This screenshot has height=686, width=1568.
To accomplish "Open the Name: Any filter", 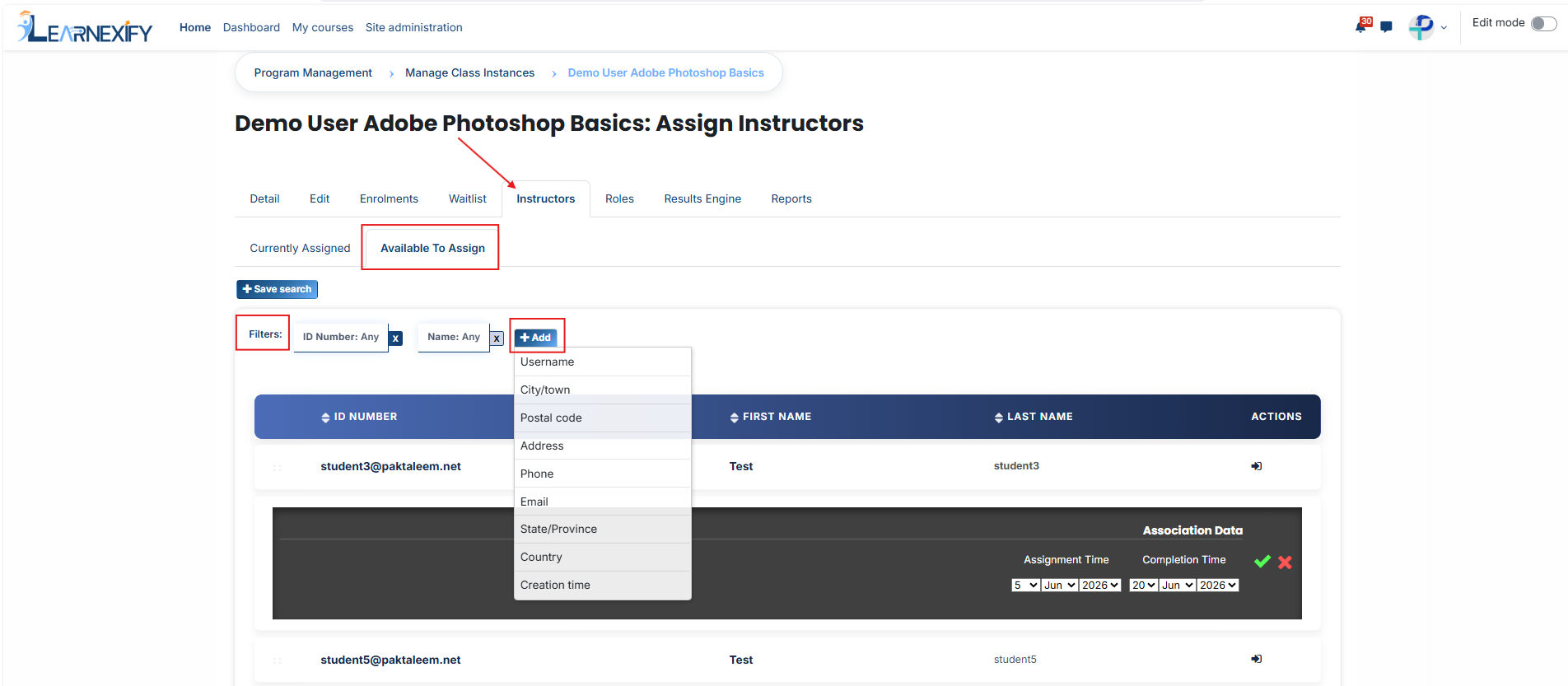I will (454, 337).
